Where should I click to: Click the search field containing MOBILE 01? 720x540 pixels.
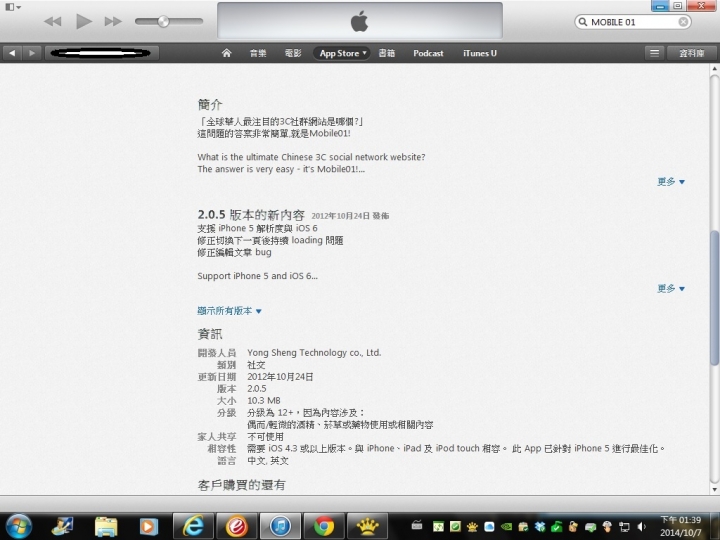coord(633,22)
